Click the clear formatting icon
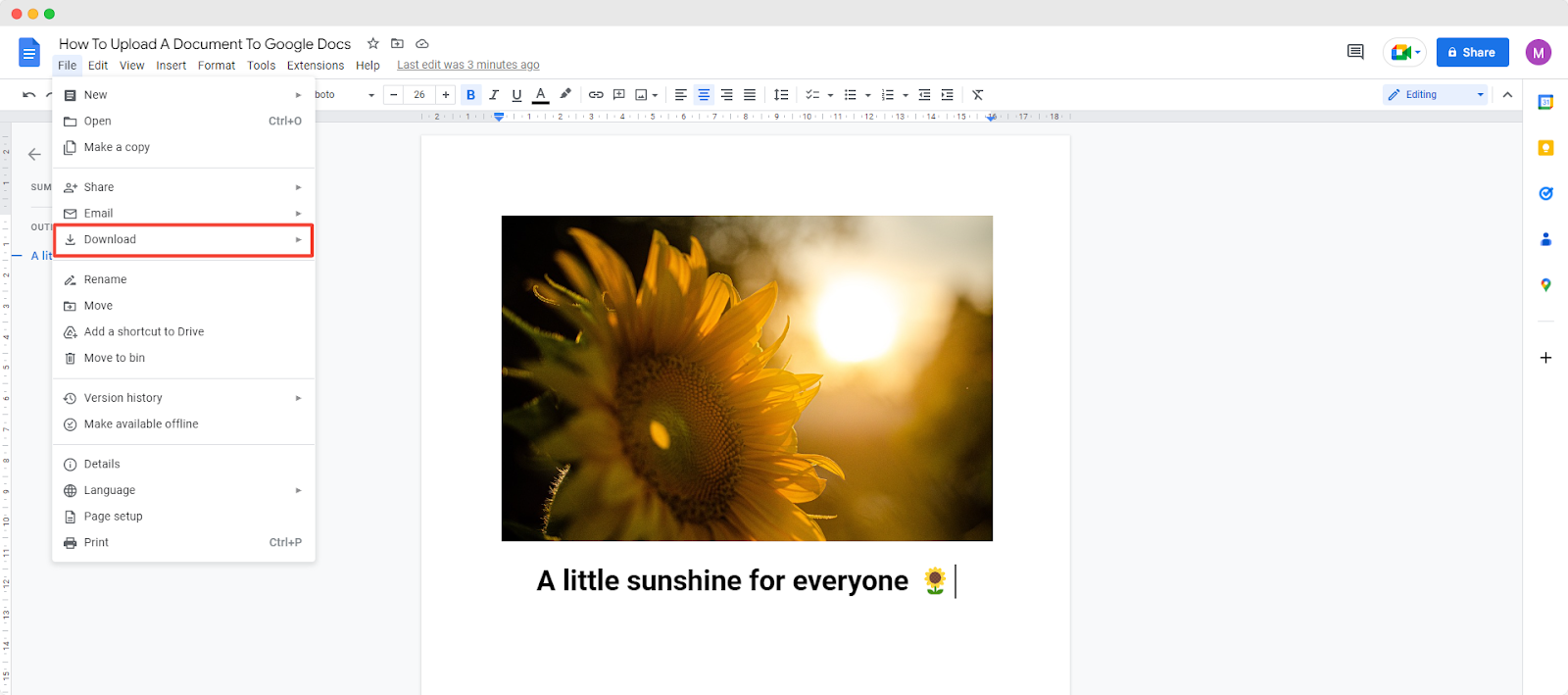The width and height of the screenshot is (1568, 695). (977, 95)
